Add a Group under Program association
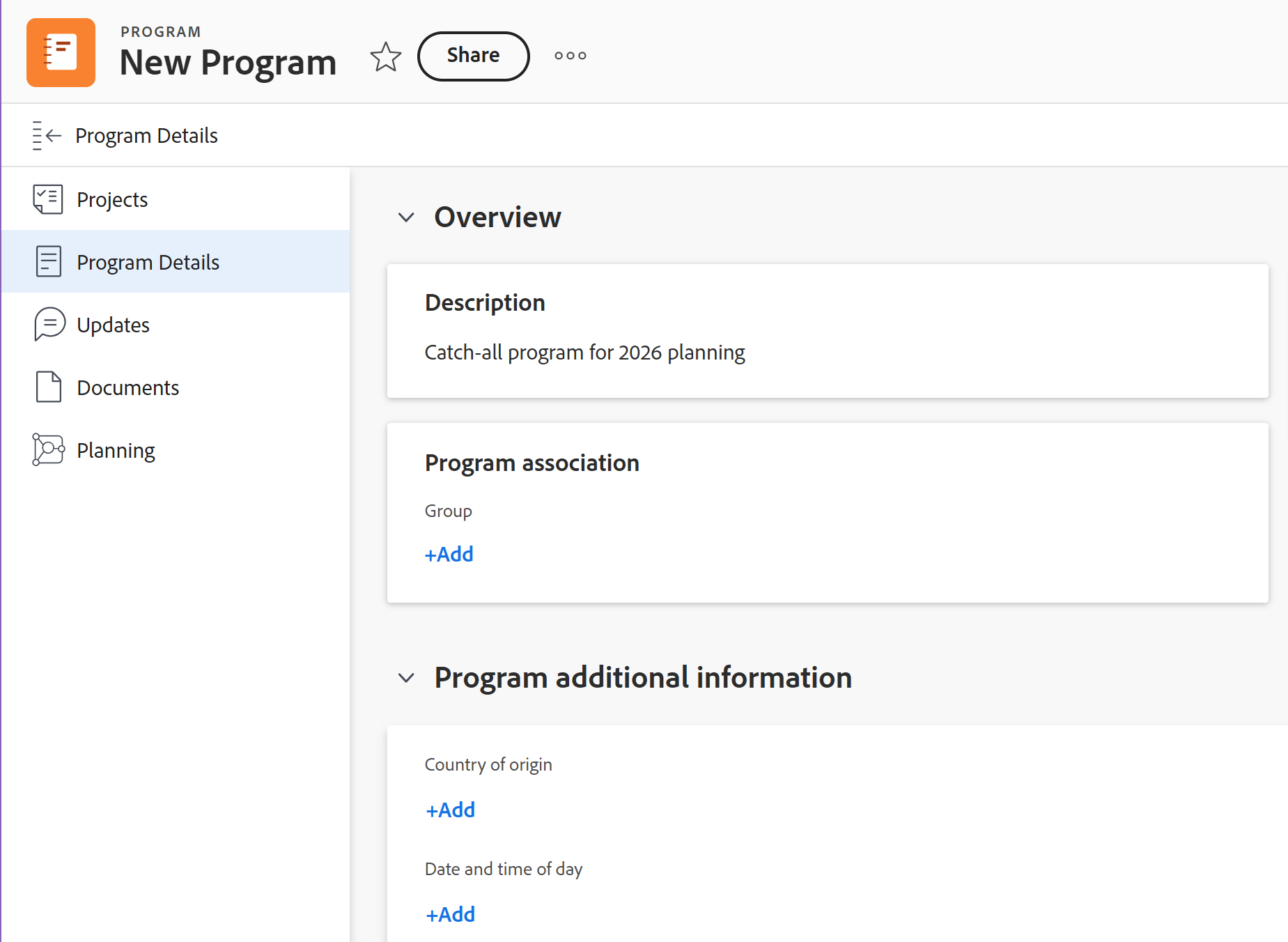The image size is (1288, 942). 449,555
